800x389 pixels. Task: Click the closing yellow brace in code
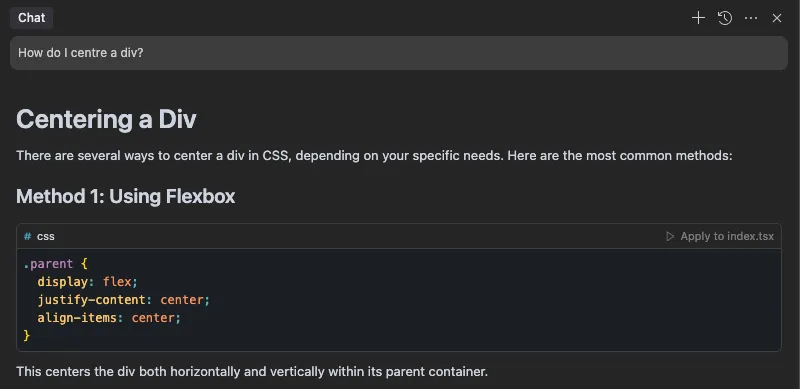coord(27,335)
